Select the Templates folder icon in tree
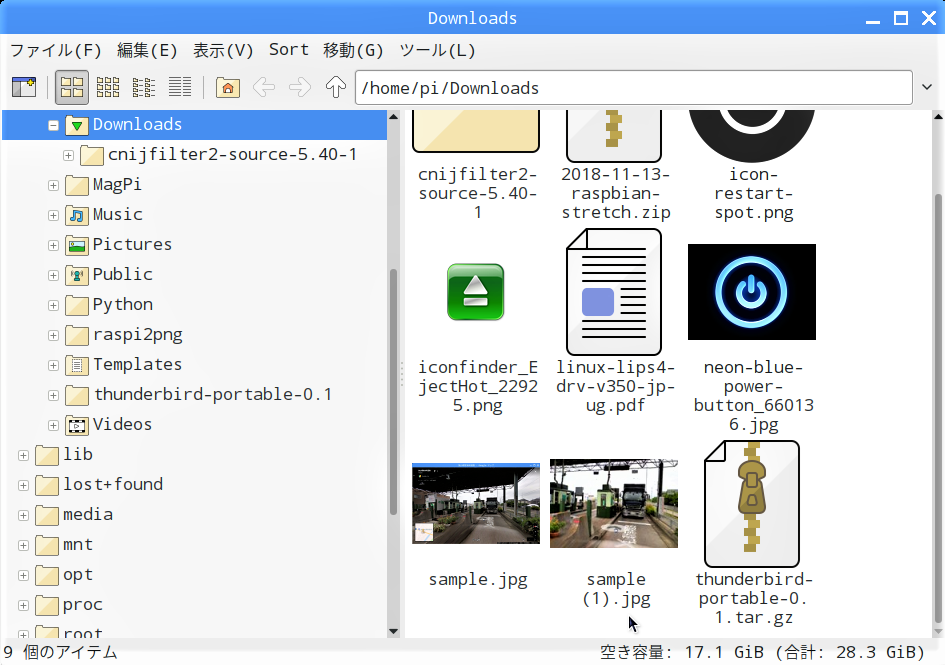Screen dimensions: 945x665 77,365
